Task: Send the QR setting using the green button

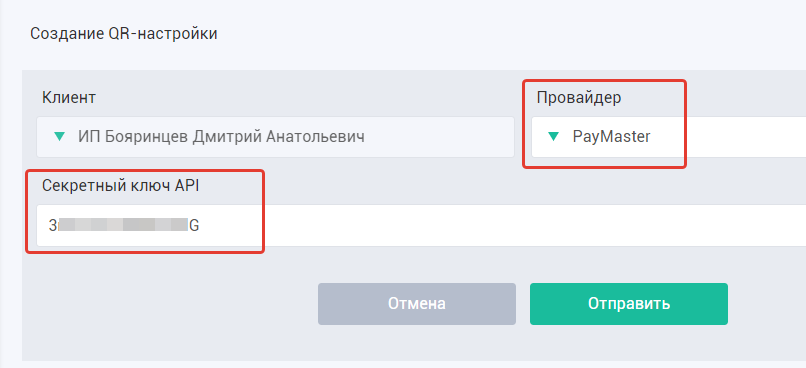Action: [629, 304]
